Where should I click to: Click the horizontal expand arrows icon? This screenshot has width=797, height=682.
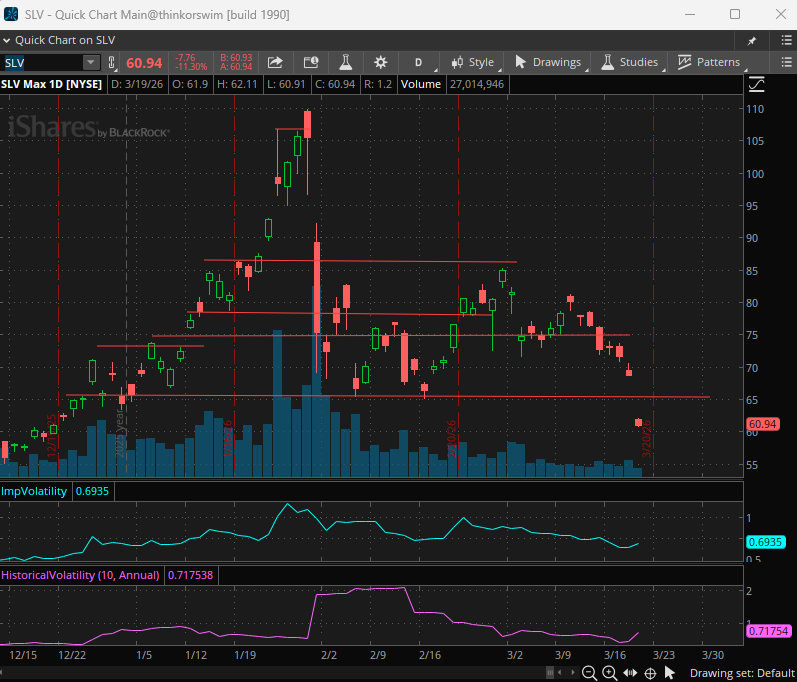(630, 673)
